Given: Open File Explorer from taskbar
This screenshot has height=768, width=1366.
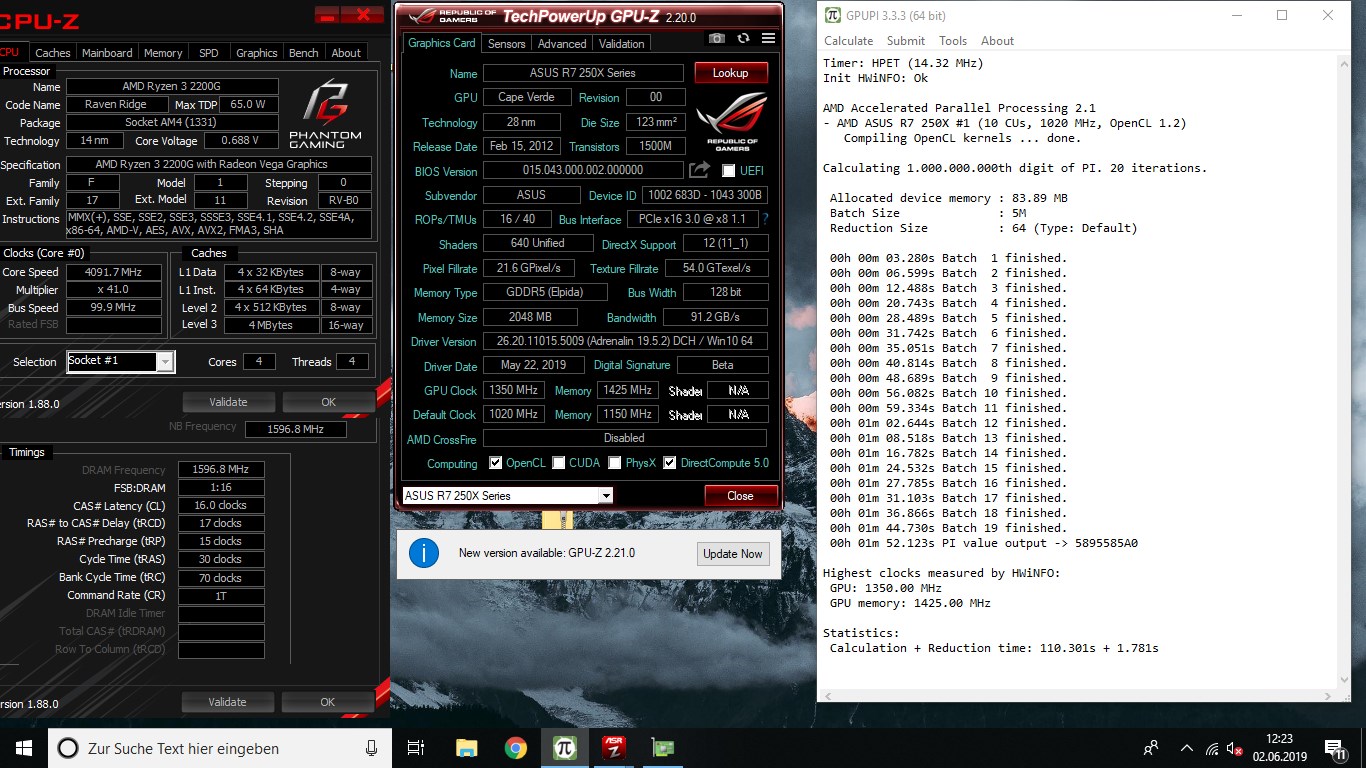Looking at the screenshot, I should 466,747.
